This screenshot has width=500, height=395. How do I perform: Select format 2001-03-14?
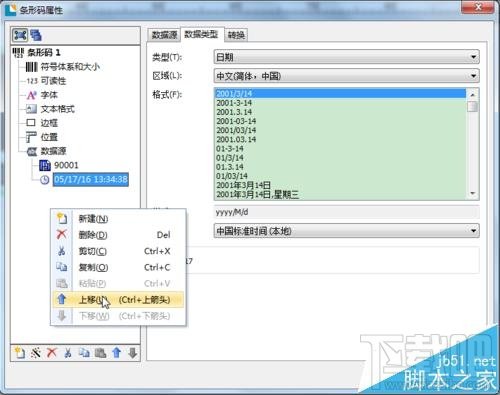pos(340,121)
